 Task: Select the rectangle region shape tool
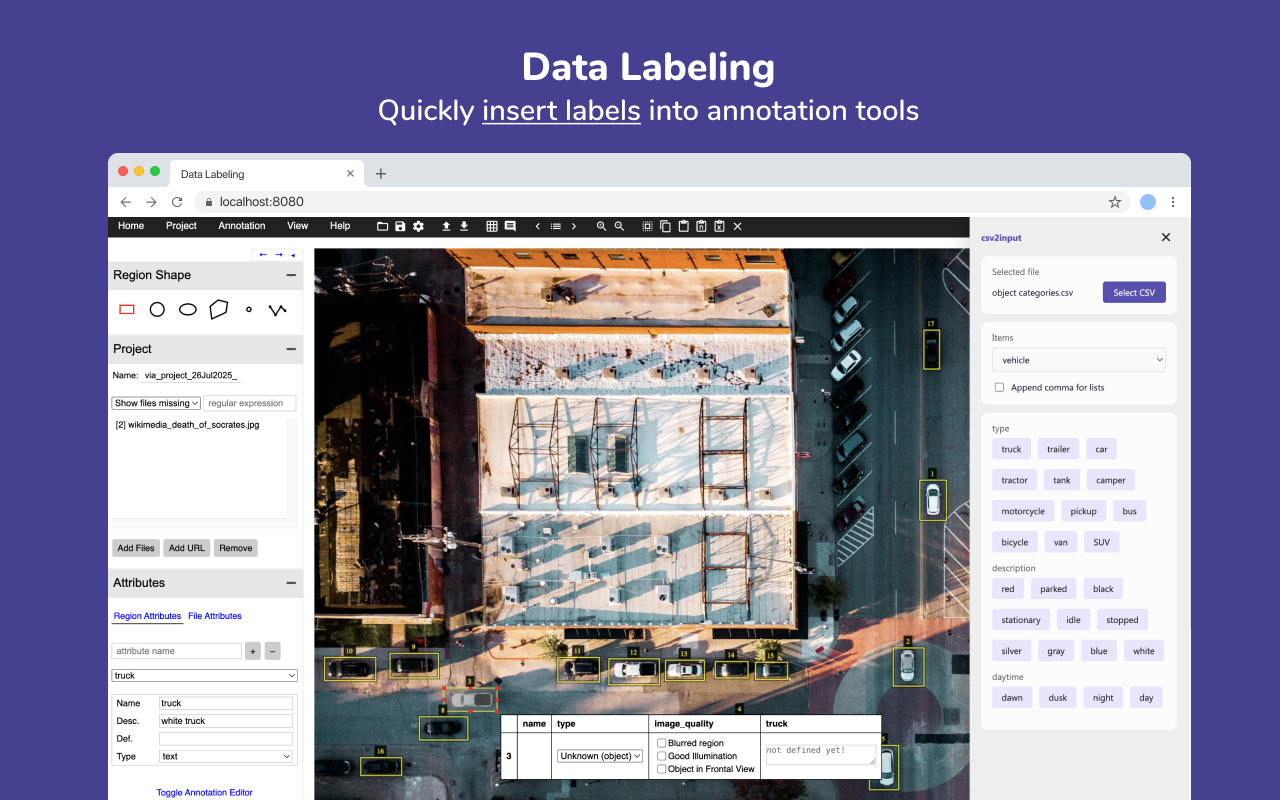coord(126,309)
